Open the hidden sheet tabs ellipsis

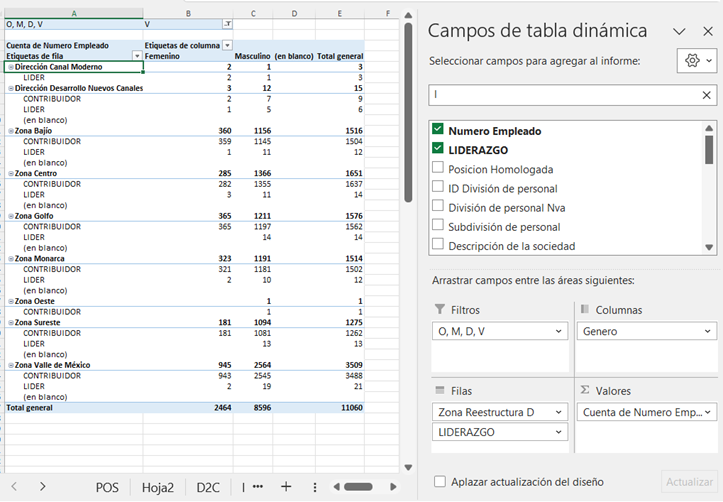pyautogui.click(x=258, y=487)
